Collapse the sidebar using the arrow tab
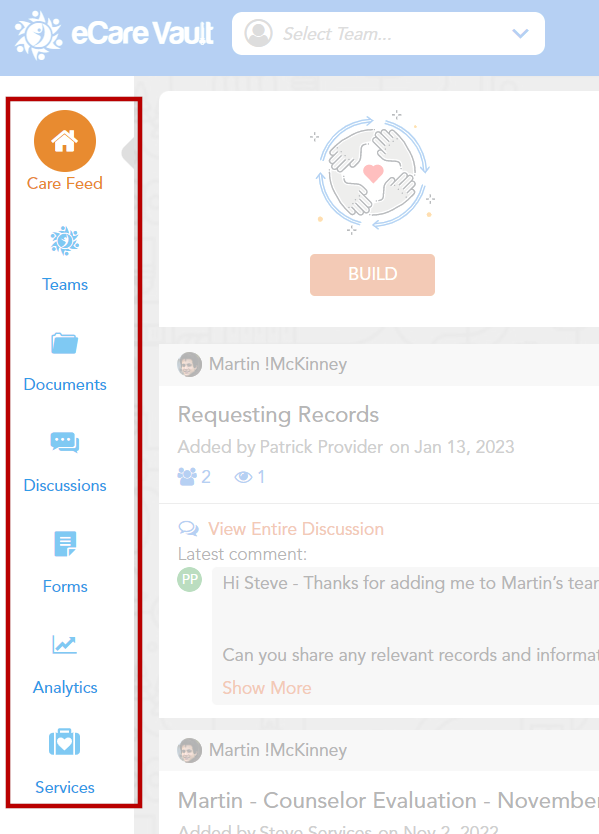 (x=128, y=153)
